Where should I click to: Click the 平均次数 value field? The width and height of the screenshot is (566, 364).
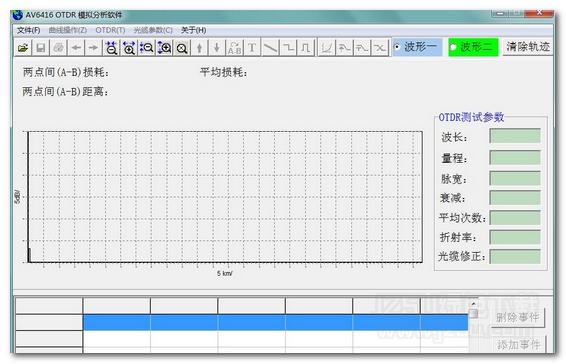point(515,218)
